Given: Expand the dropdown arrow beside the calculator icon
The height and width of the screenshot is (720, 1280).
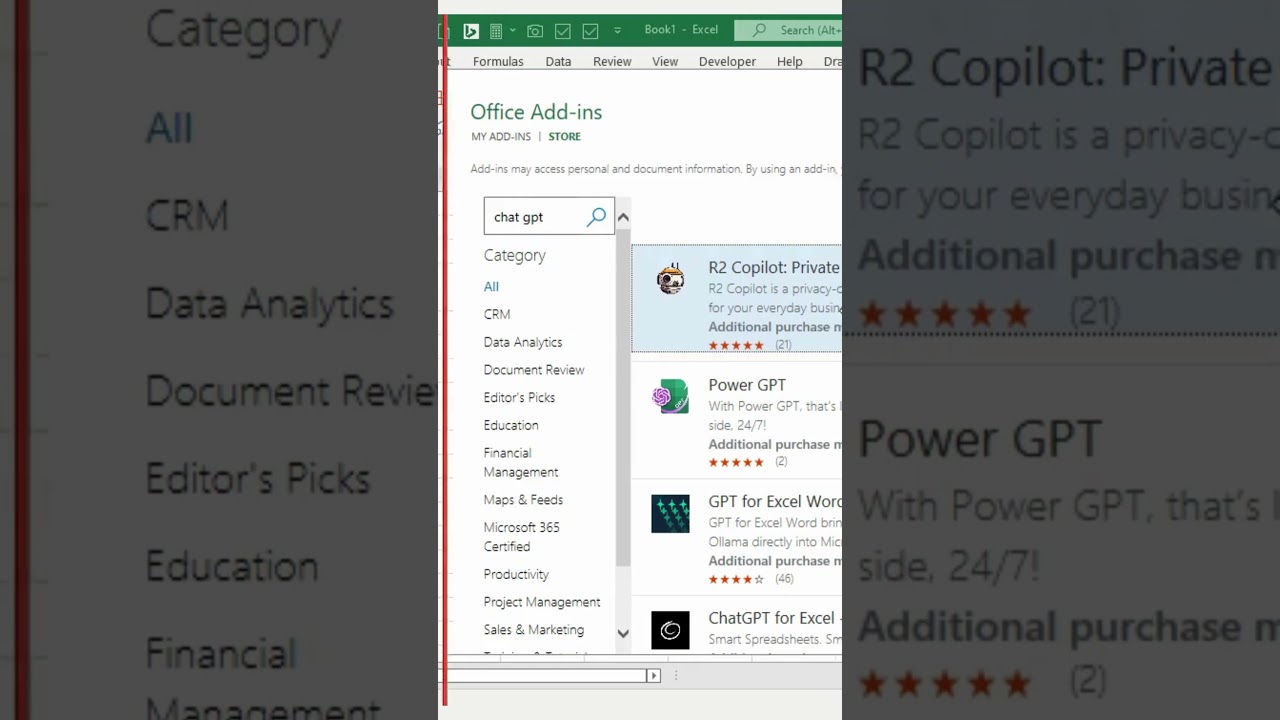Looking at the screenshot, I should point(512,31).
